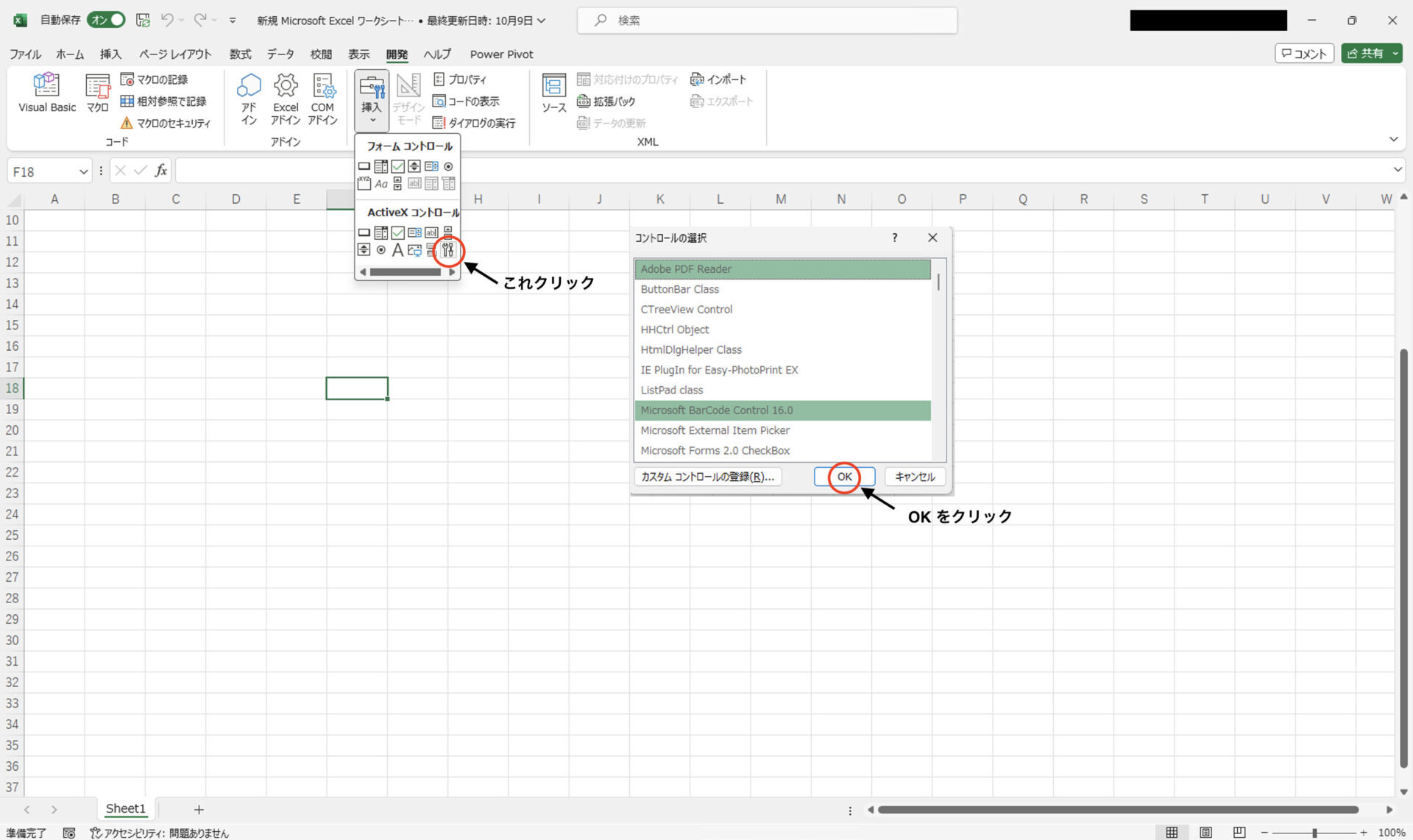Click scrollbar in control palette
The height and width of the screenshot is (840, 1413).
coord(405,272)
